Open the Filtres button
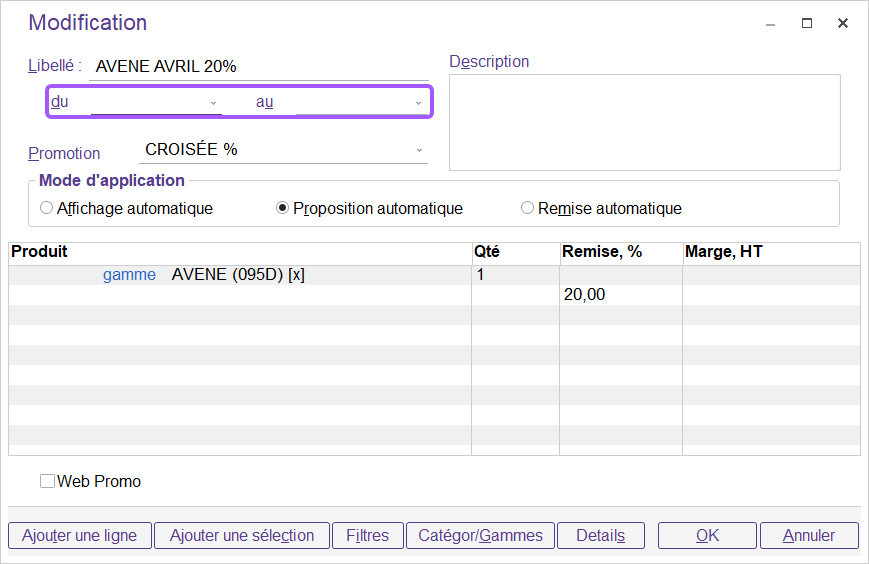 point(367,535)
